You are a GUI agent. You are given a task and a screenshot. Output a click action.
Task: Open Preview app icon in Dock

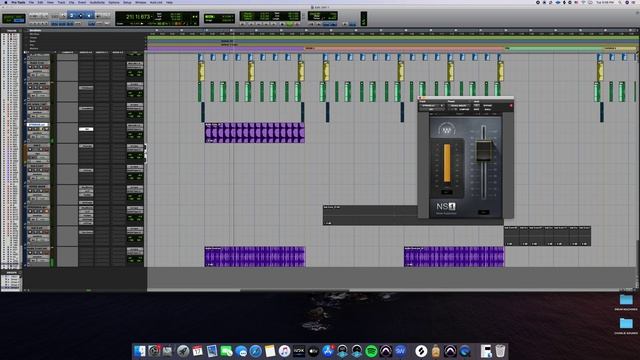pos(212,351)
